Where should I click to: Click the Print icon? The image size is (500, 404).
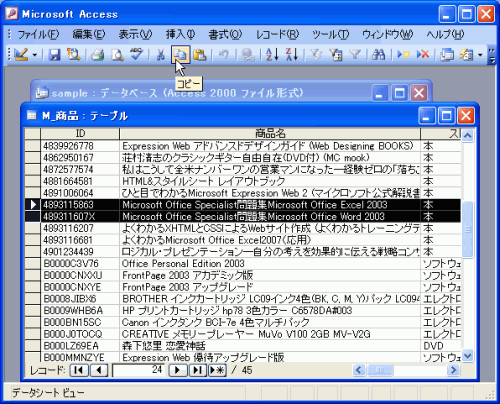(x=98, y=54)
